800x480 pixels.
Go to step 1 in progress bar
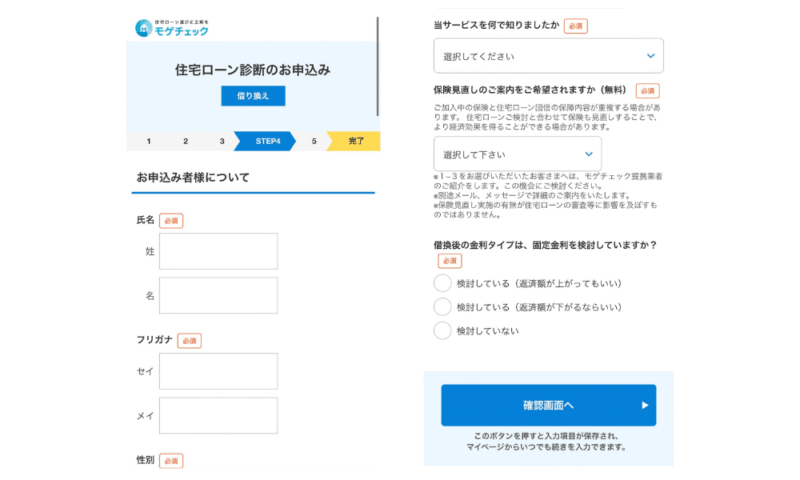tap(148, 141)
